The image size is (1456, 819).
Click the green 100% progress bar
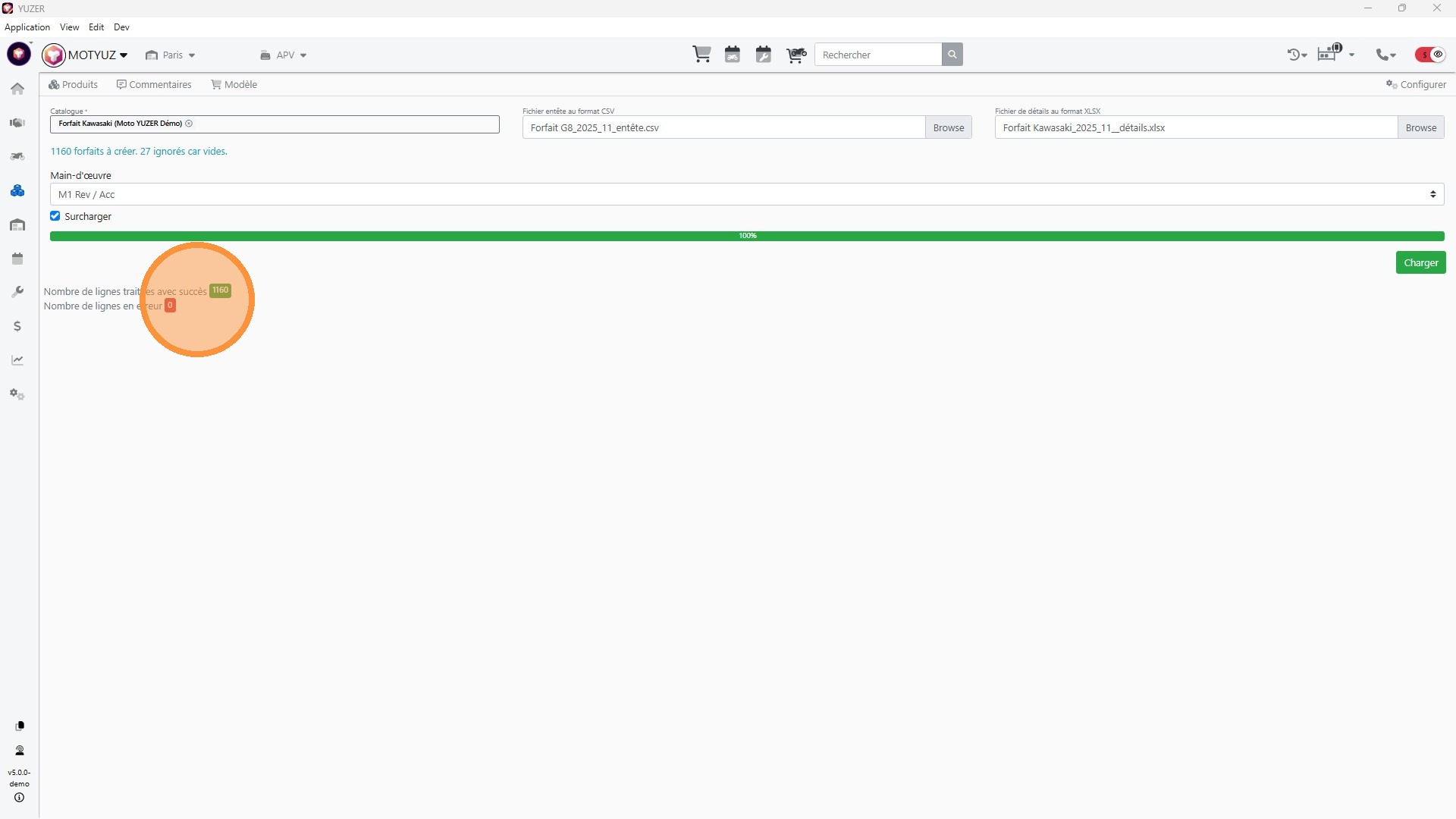click(x=746, y=236)
